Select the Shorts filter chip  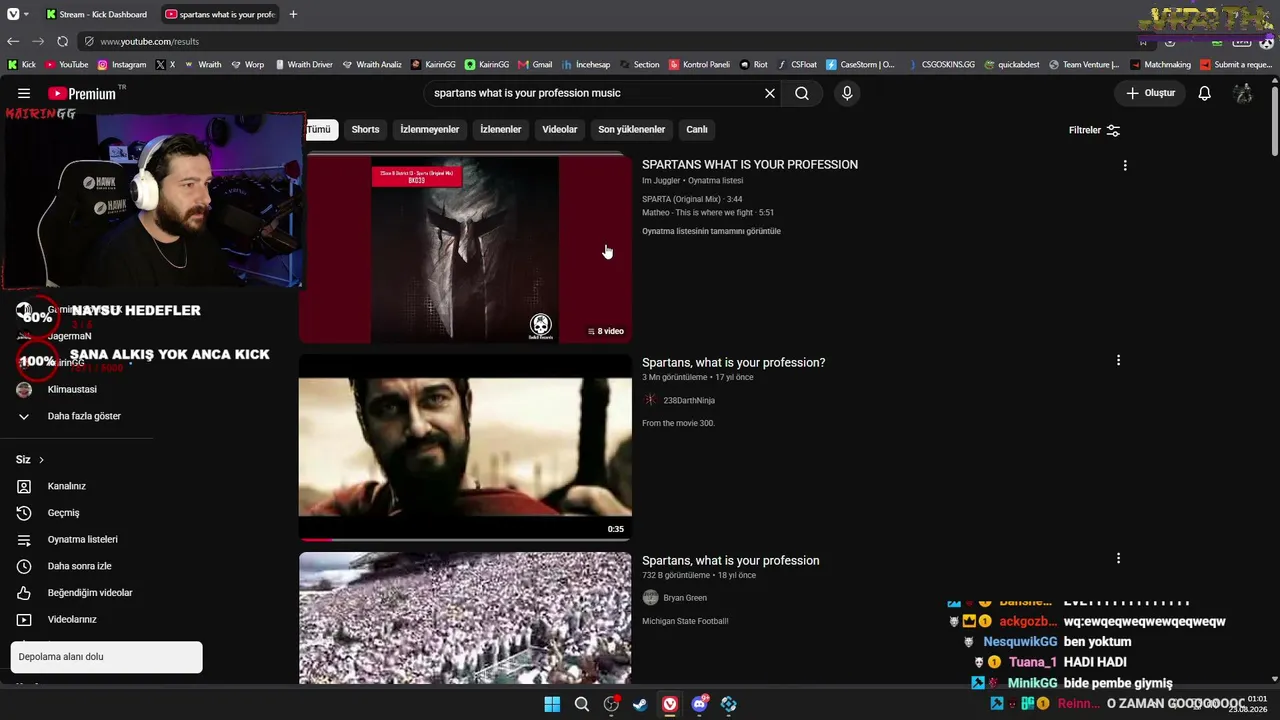[x=365, y=129]
